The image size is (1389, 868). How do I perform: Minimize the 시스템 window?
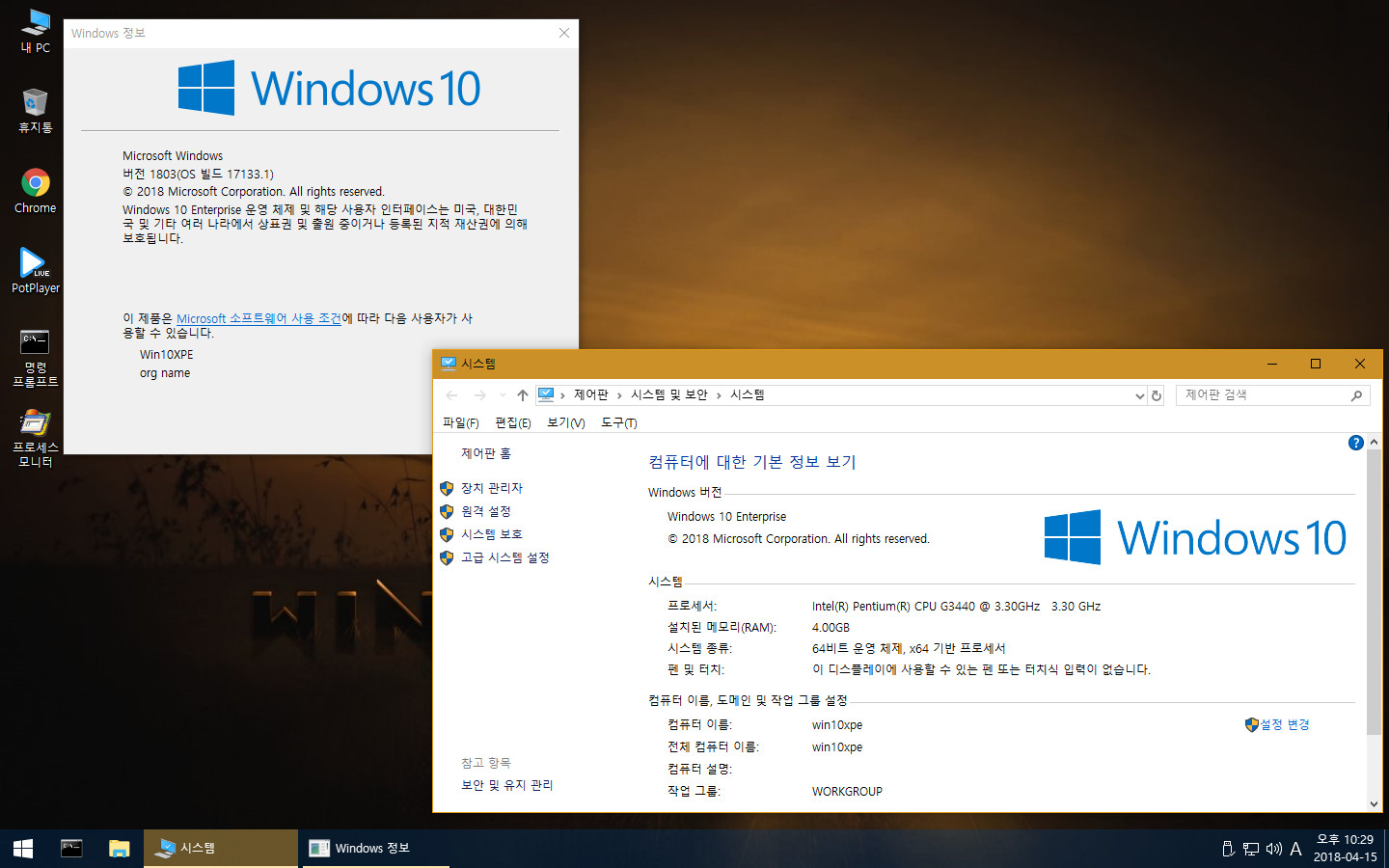coord(1272,364)
